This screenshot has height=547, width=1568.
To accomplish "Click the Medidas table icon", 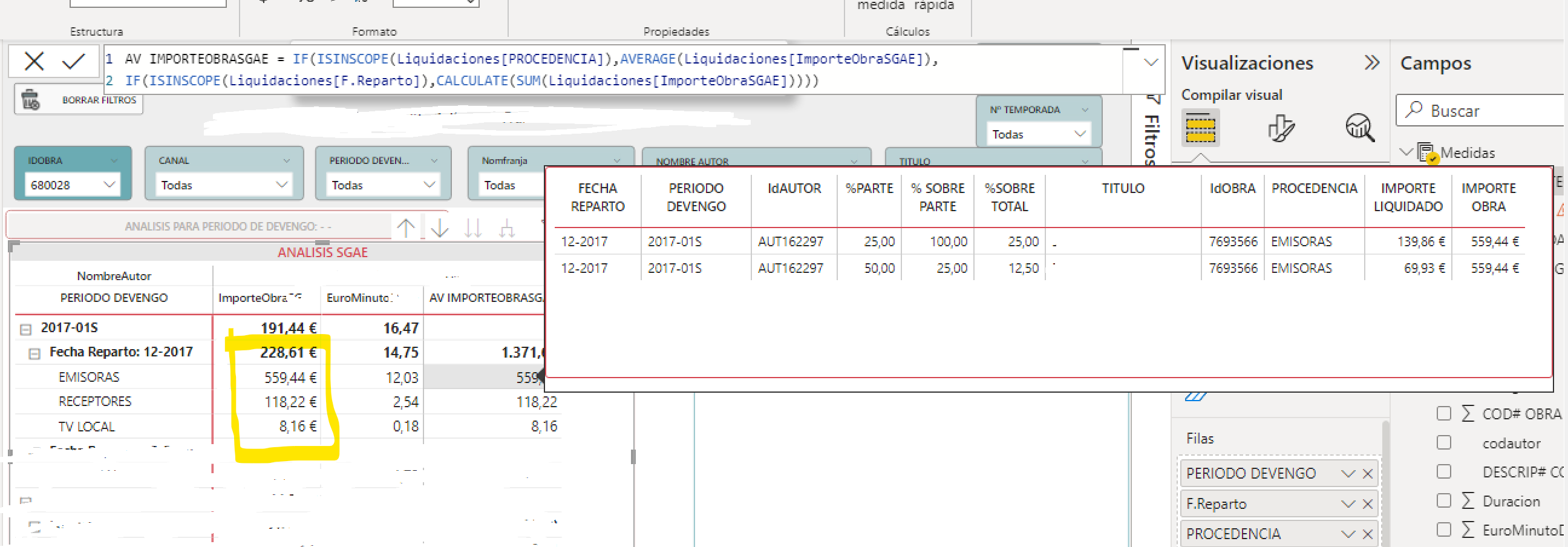I will tap(1428, 153).
